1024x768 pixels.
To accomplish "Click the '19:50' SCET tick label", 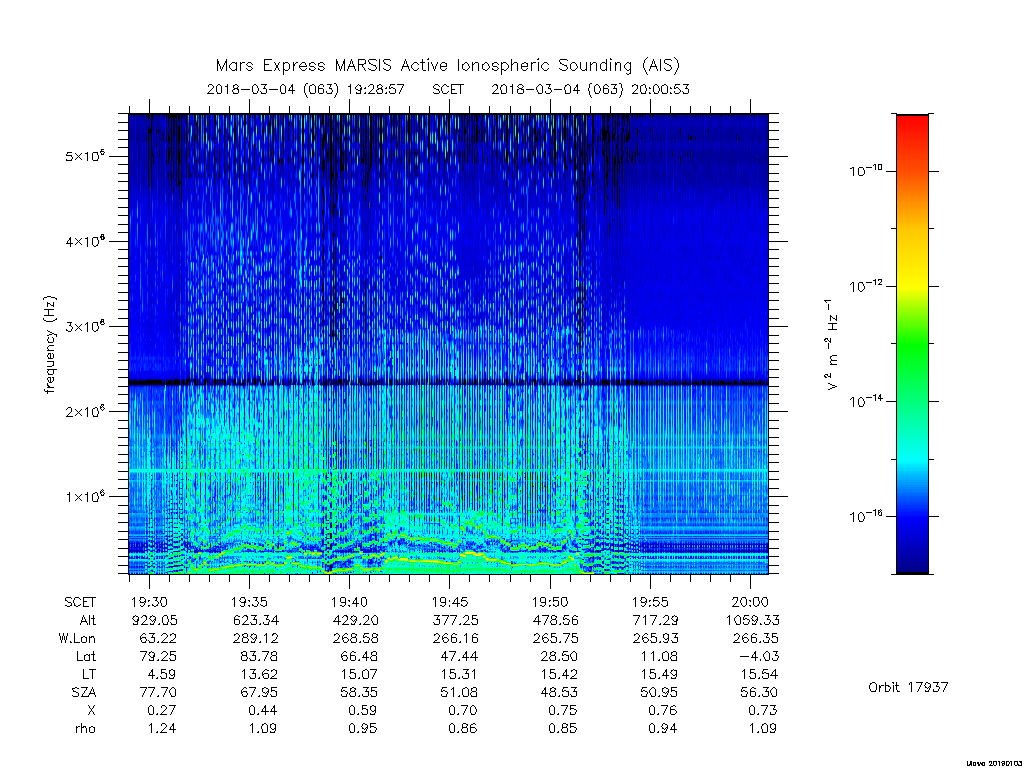I will click(550, 602).
